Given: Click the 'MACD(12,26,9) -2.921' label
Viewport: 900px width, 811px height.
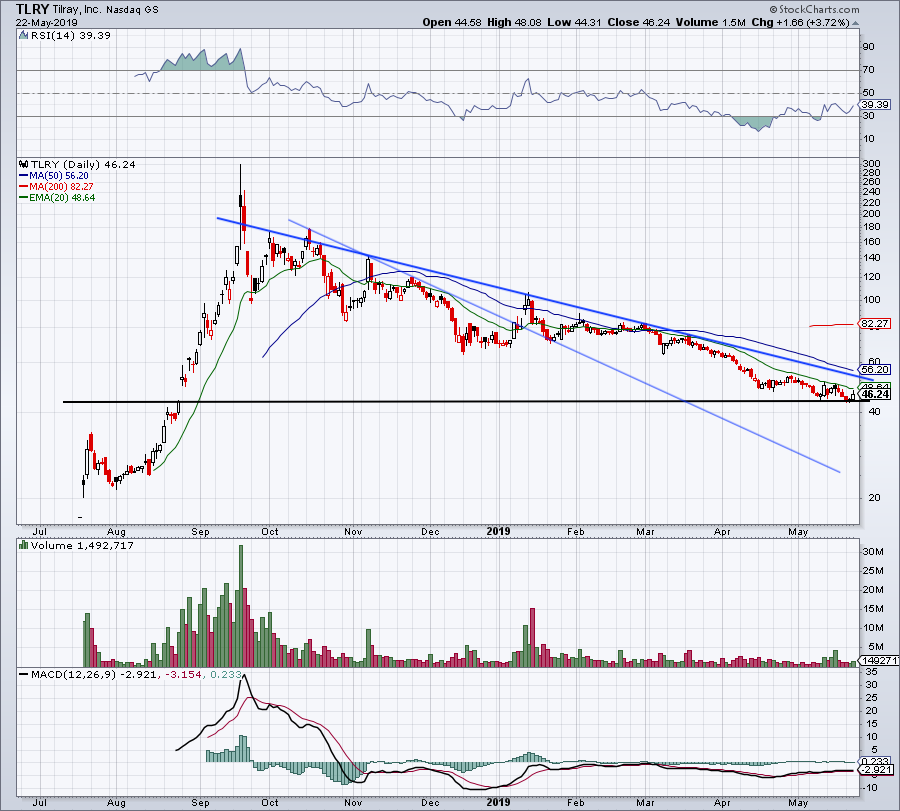Looking at the screenshot, I should pyautogui.click(x=94, y=674).
